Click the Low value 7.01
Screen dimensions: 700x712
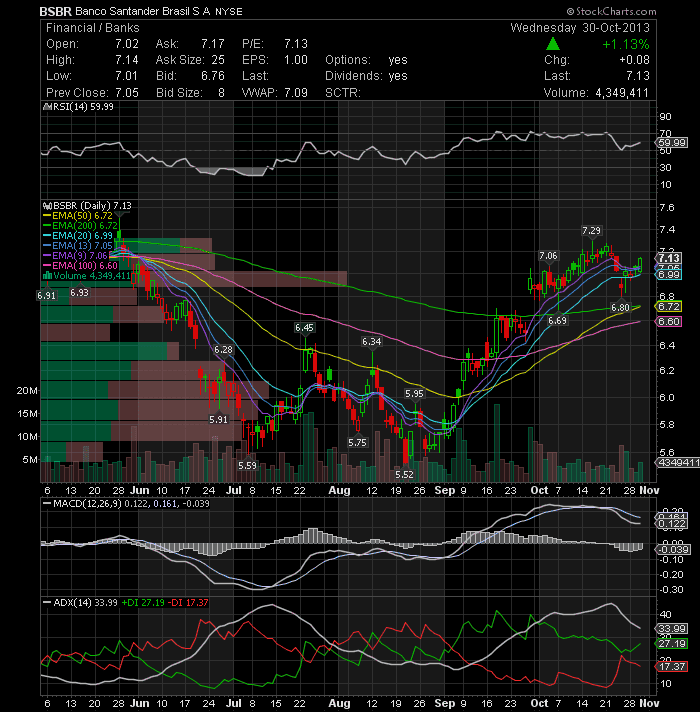pyautogui.click(x=126, y=76)
